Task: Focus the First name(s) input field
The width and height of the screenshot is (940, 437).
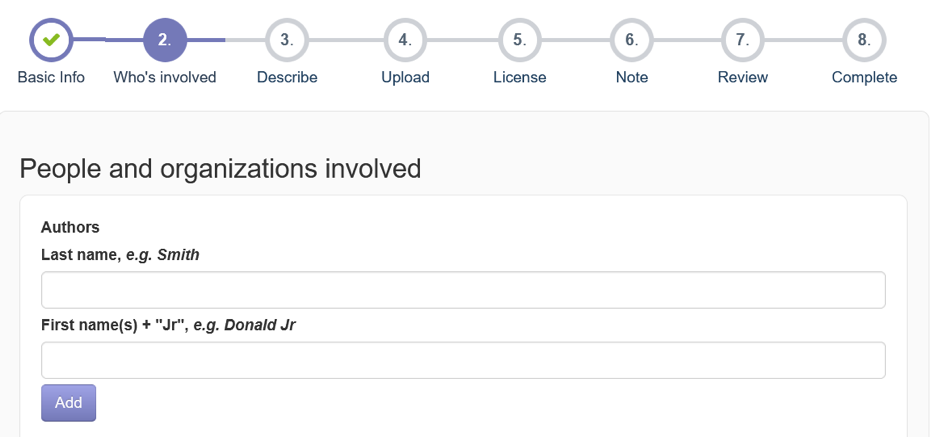Action: pyautogui.click(x=463, y=360)
